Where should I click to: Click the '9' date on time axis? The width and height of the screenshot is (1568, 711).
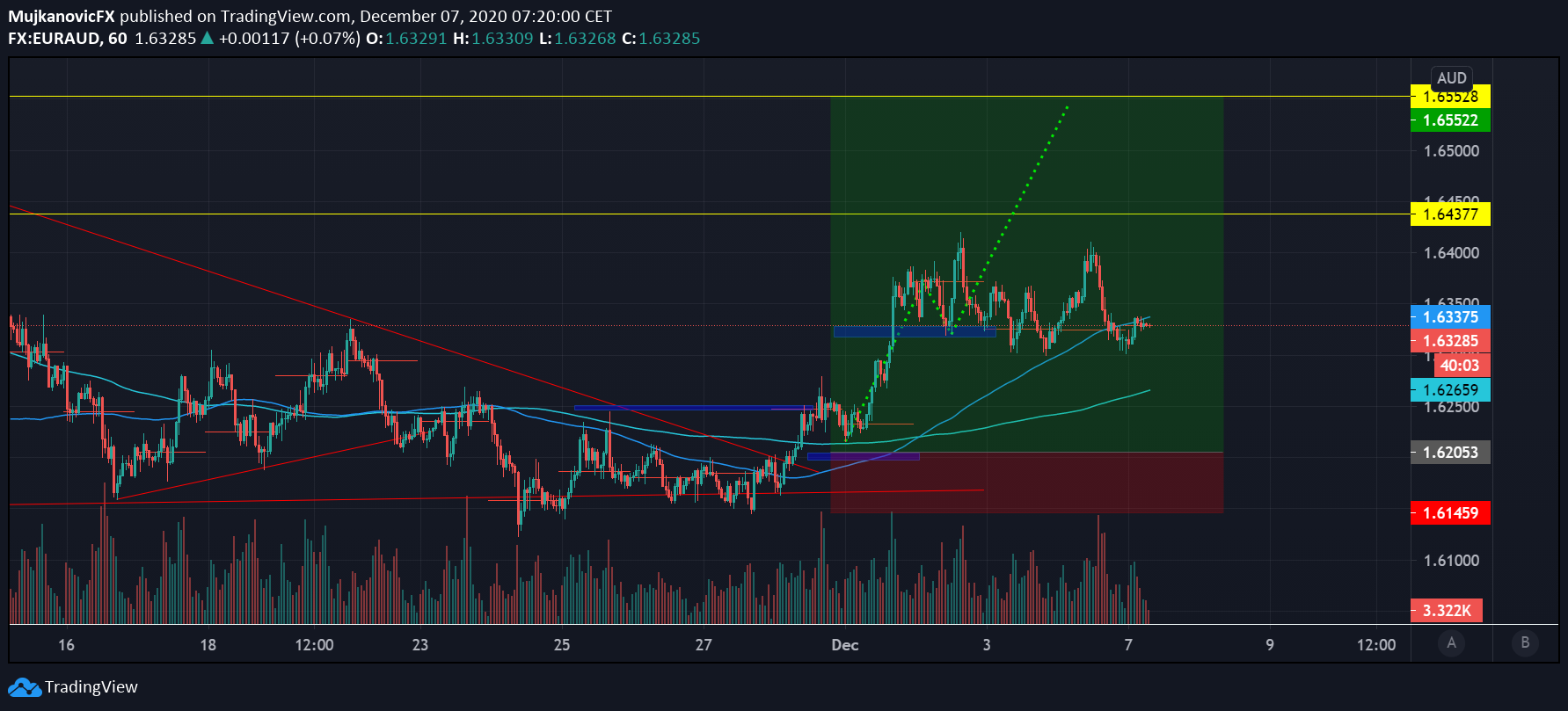click(1270, 645)
